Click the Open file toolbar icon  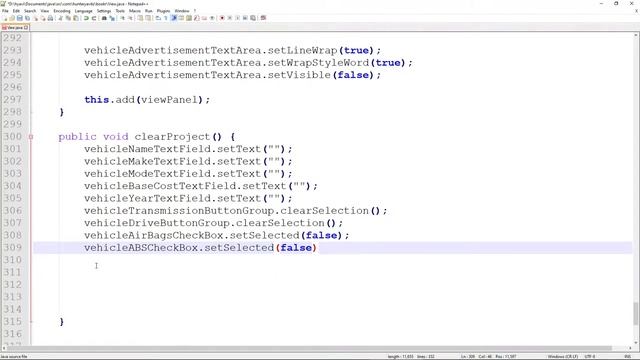(12, 18)
